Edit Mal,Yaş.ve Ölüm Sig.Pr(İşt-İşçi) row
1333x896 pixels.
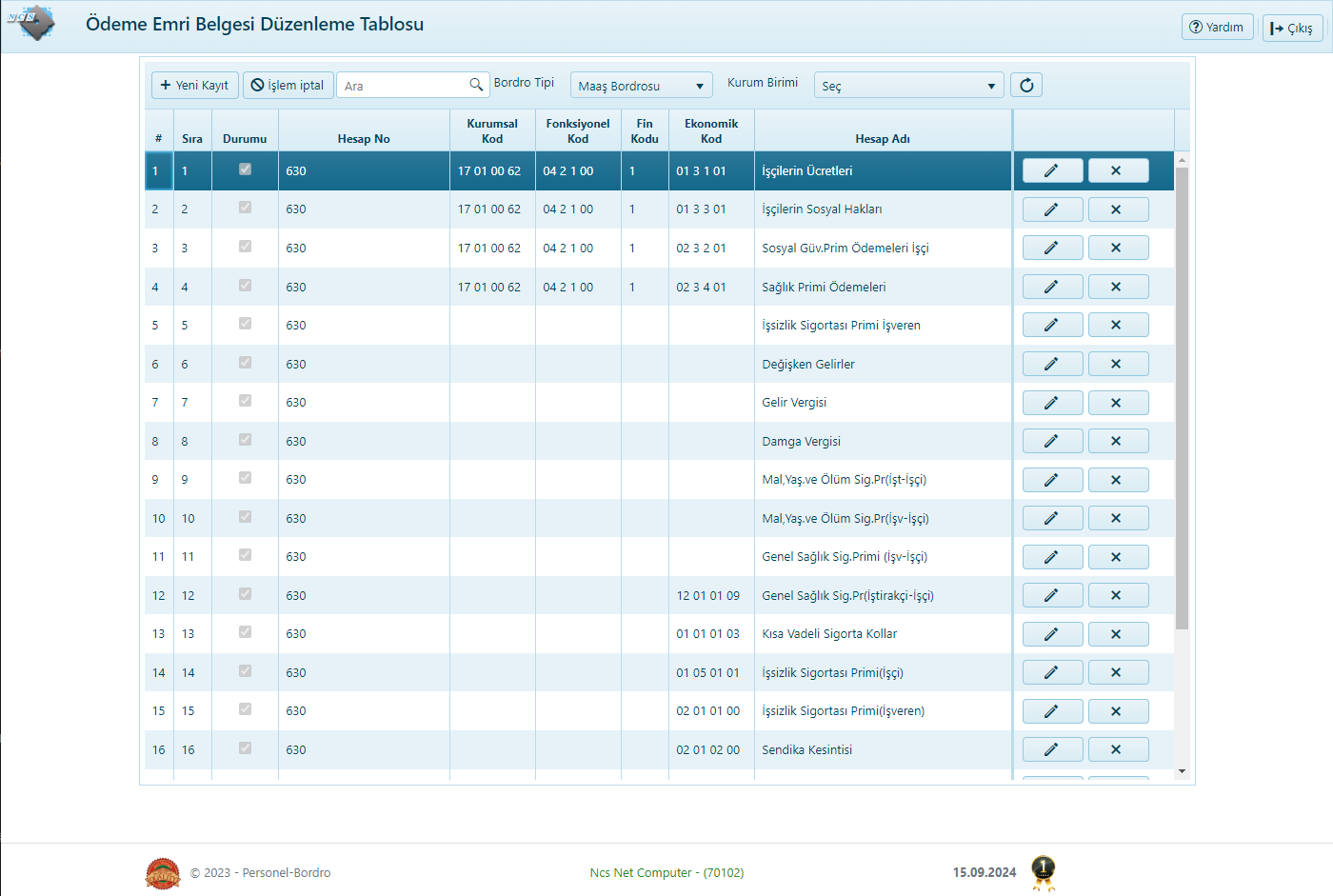[x=1052, y=480]
